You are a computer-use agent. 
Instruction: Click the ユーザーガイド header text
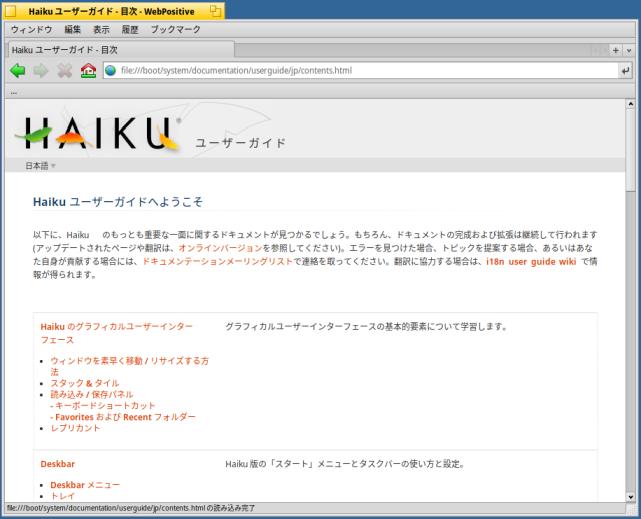click(x=240, y=143)
